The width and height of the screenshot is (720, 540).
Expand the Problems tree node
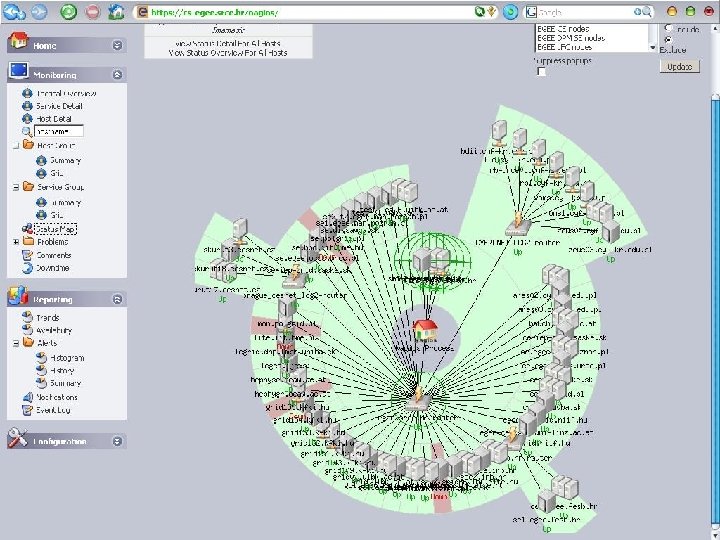[16, 242]
